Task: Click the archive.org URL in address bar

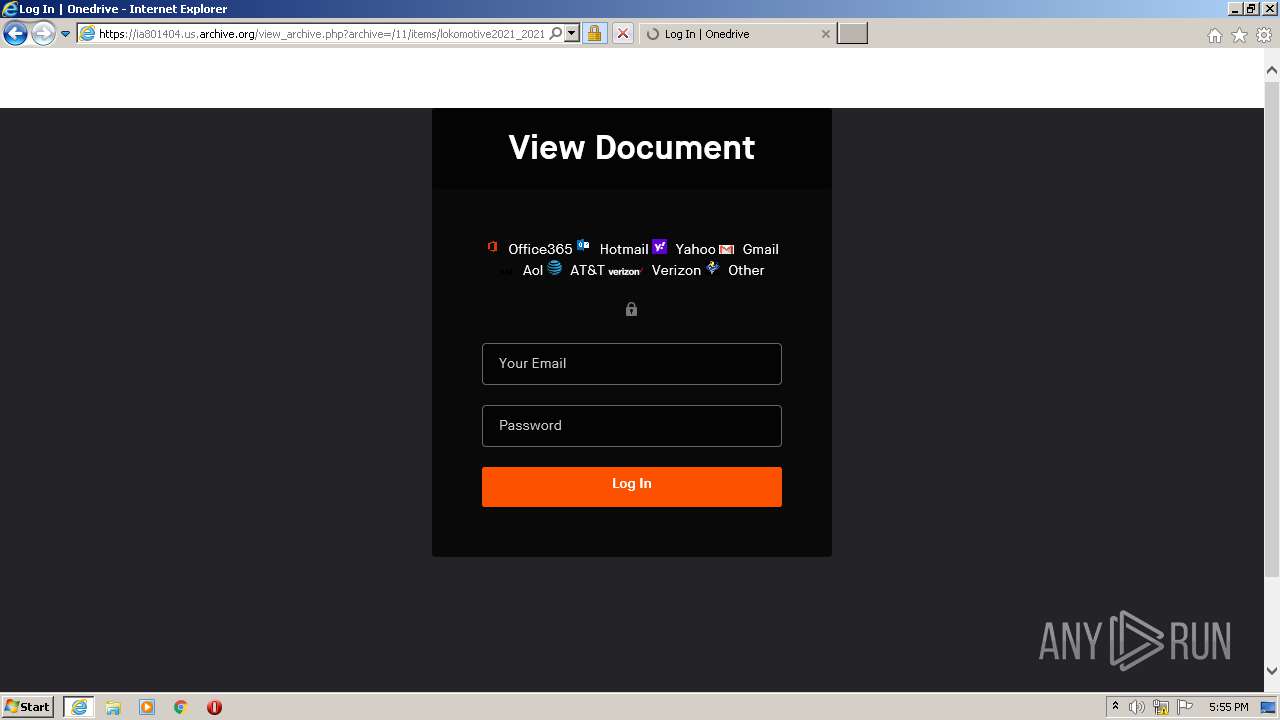Action: point(321,34)
